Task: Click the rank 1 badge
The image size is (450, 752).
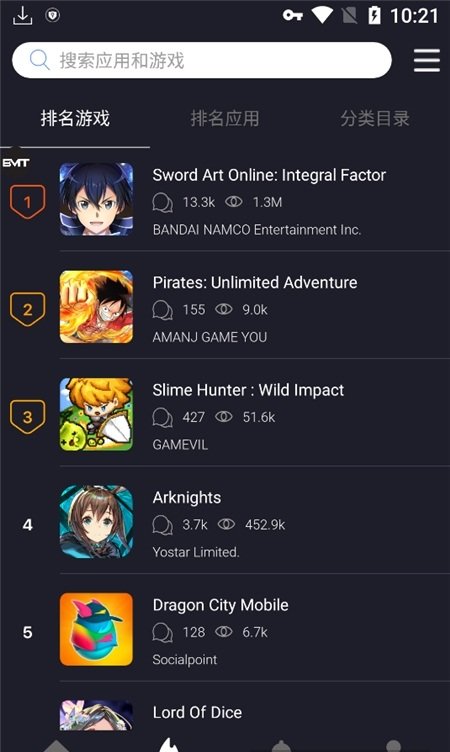Action: 27,201
